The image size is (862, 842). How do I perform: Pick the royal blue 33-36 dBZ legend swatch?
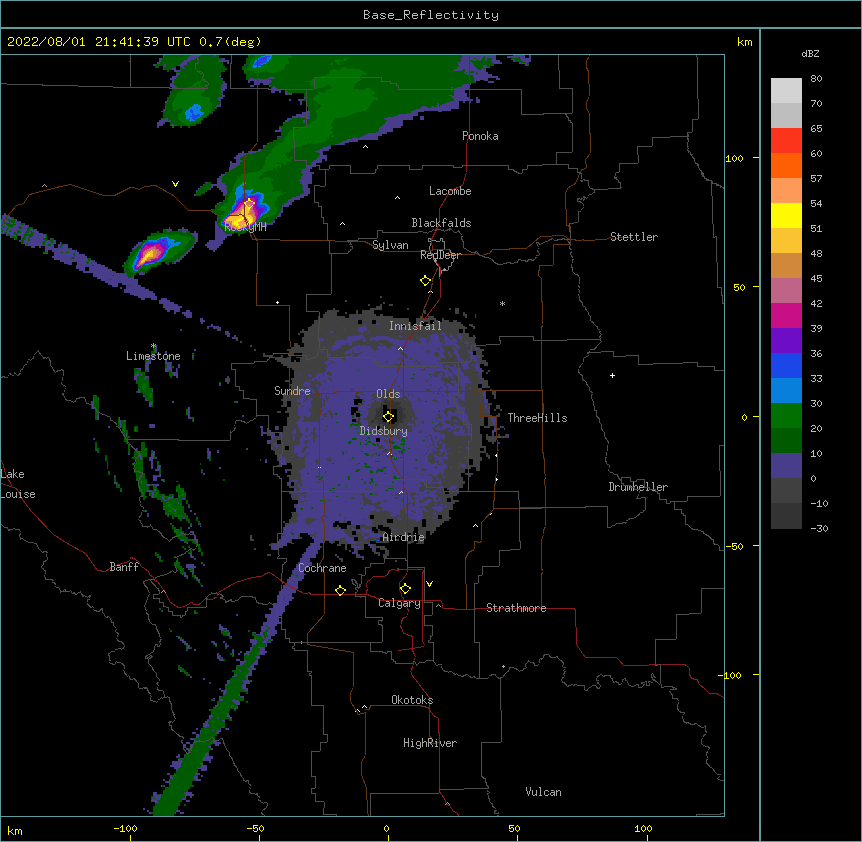point(786,365)
